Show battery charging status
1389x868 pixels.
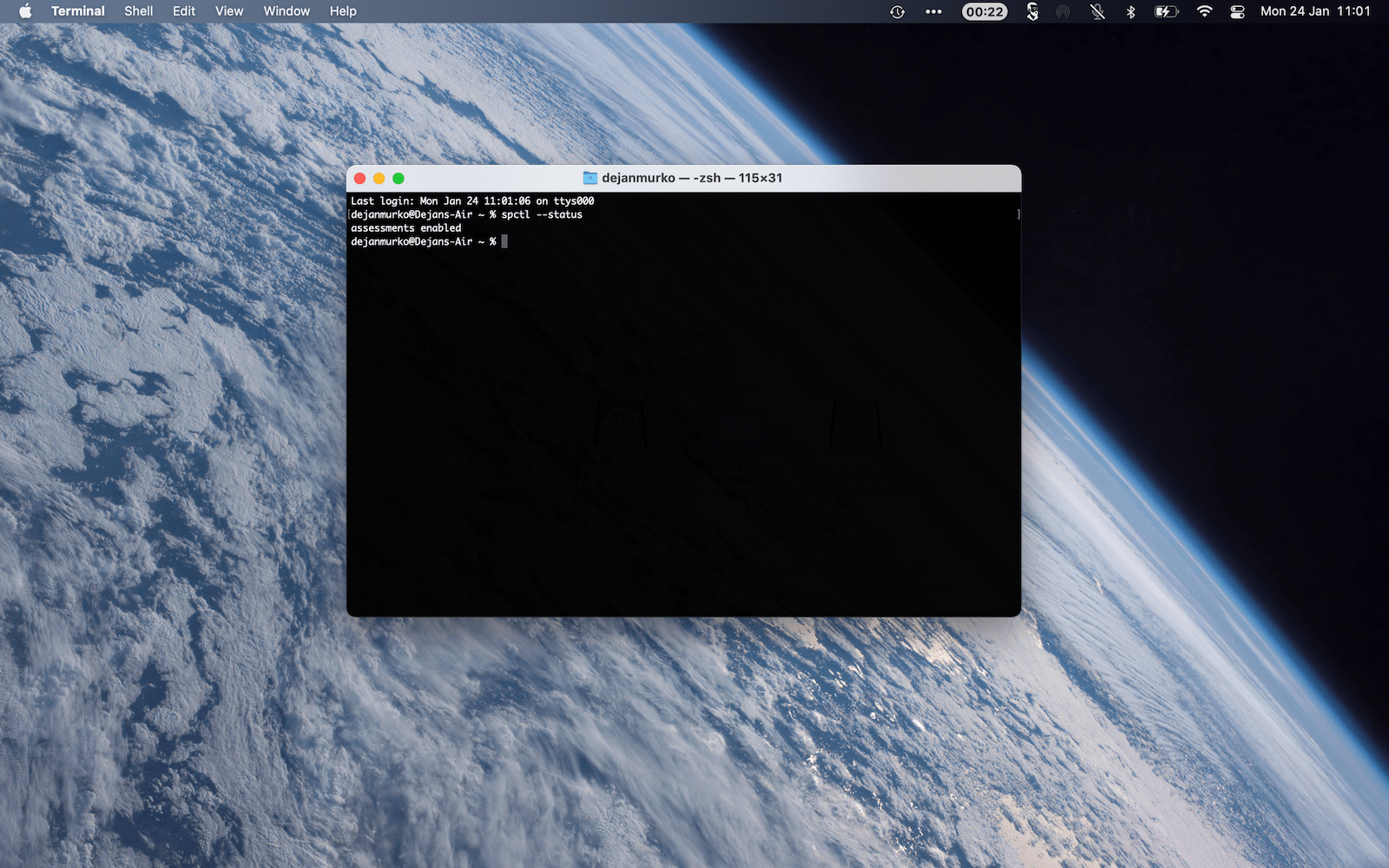pyautogui.click(x=1166, y=11)
